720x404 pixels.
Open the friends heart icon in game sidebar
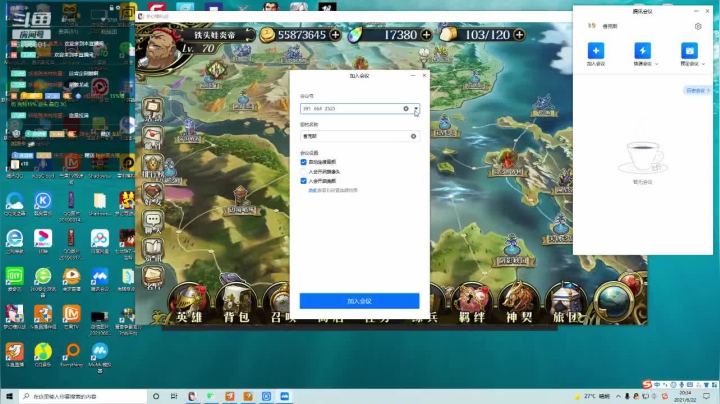(x=152, y=194)
